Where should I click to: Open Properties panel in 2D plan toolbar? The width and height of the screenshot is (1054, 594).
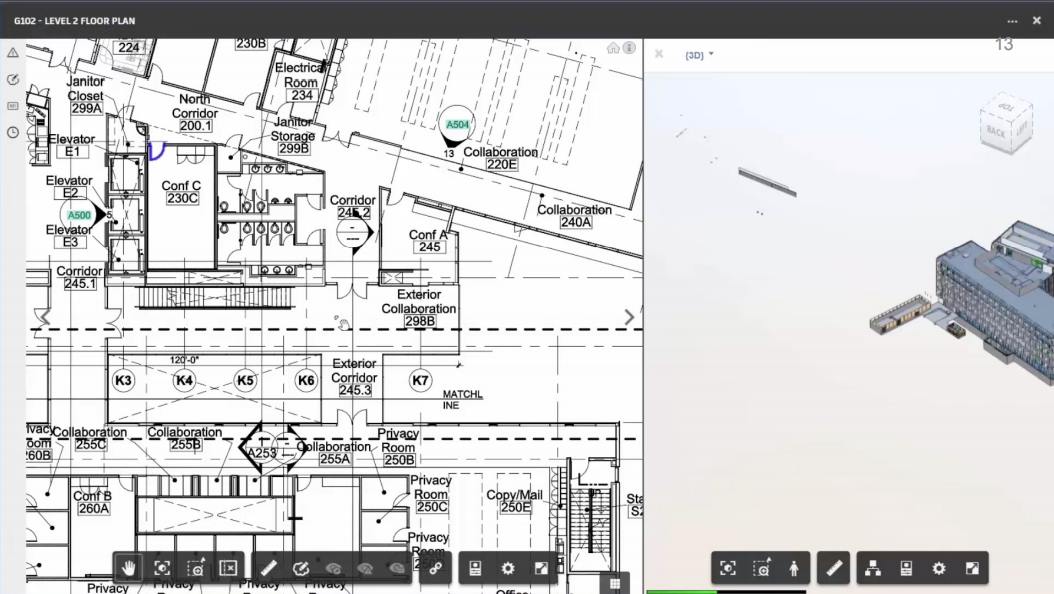475,568
